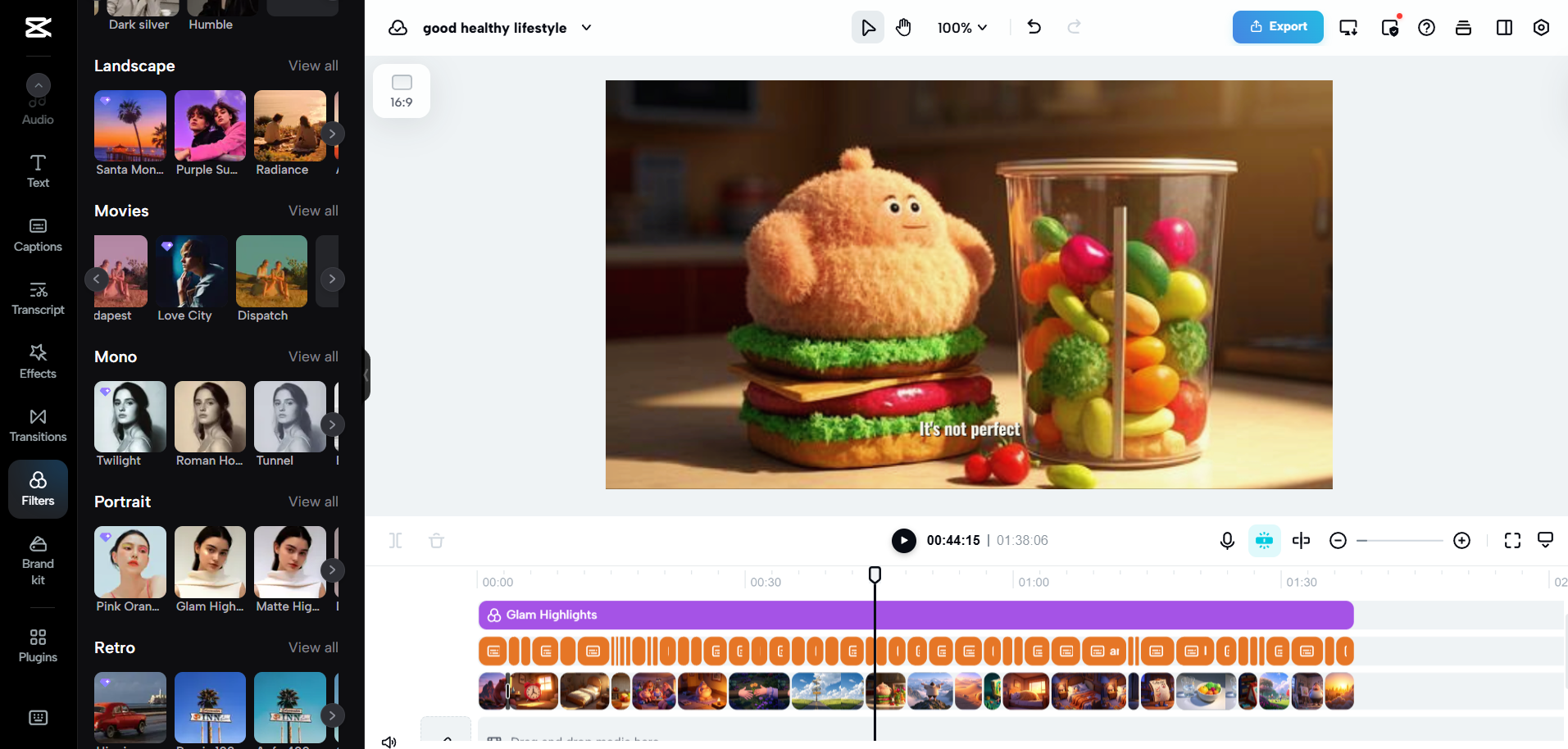Open project name dropdown menu
This screenshot has width=1568, height=749.
586,28
